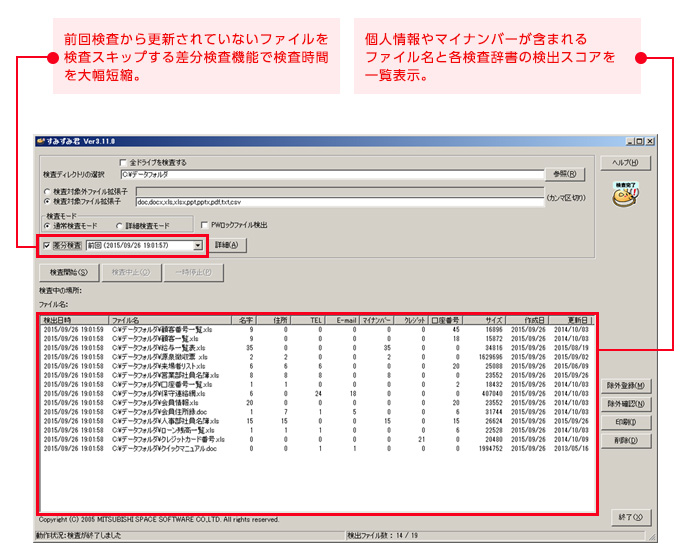Select the 給与一覧表.xls row
This screenshot has width=700, height=550.
pos(316,348)
